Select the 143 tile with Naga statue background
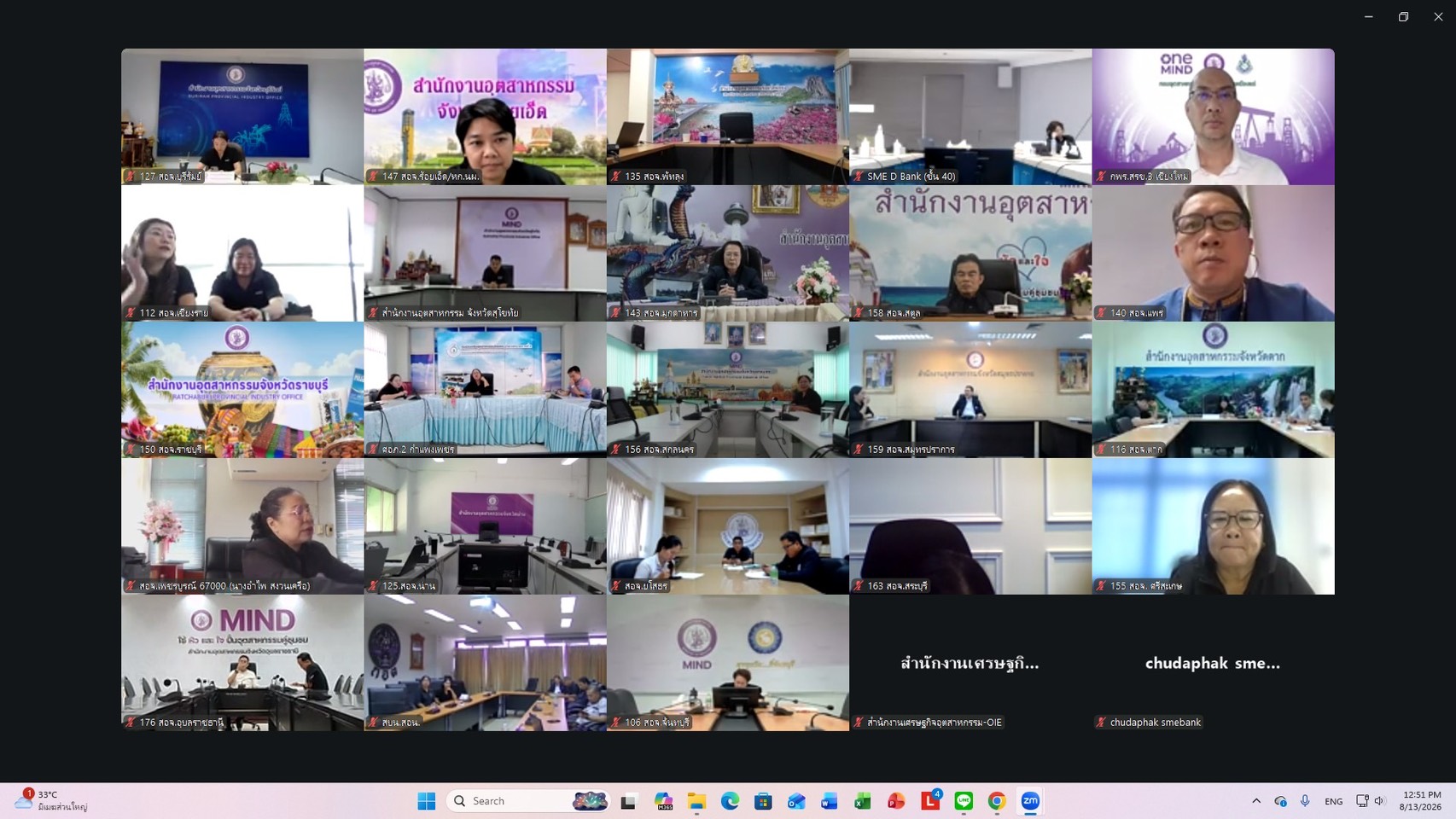This screenshot has height=819, width=1456. point(728,253)
